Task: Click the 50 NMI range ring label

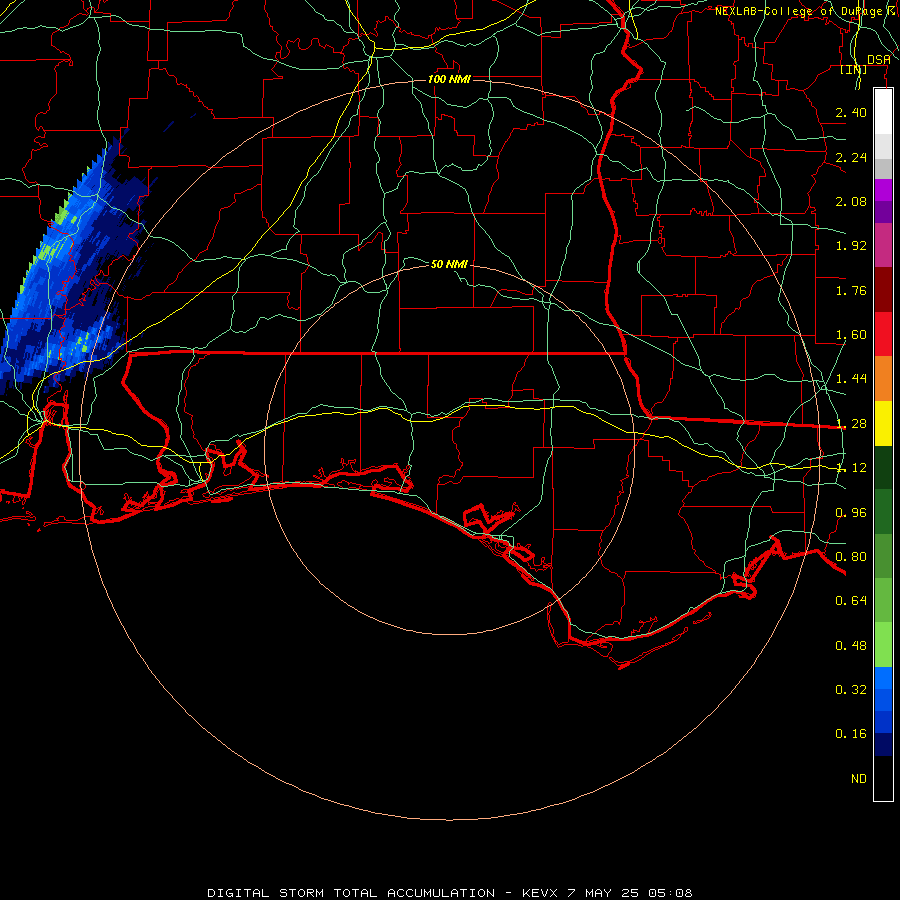Action: pos(449,264)
